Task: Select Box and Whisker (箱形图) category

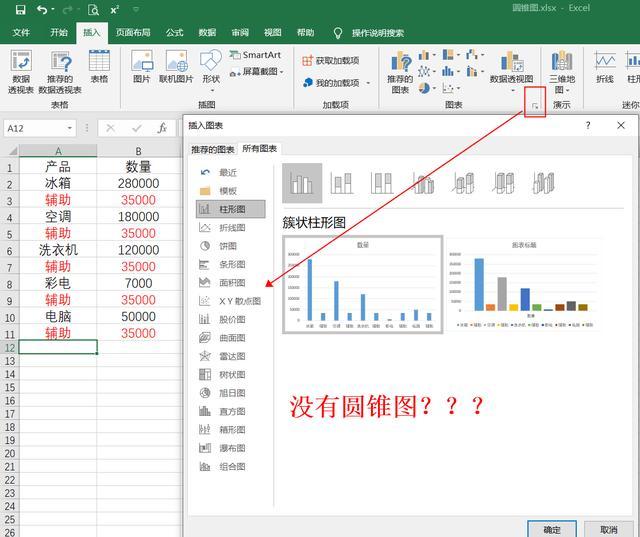Action: [231, 430]
